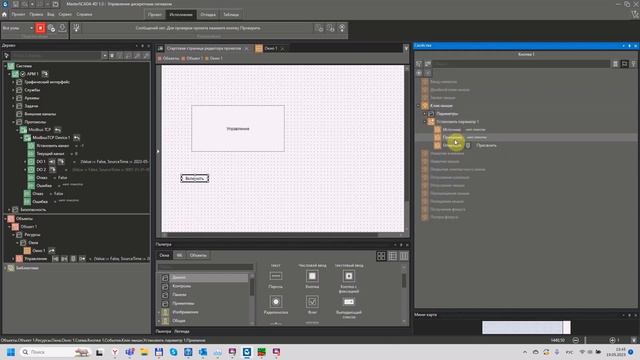640x360 pixels.
Task: Select the Флаг checkbox element in the palette
Action: [312, 305]
